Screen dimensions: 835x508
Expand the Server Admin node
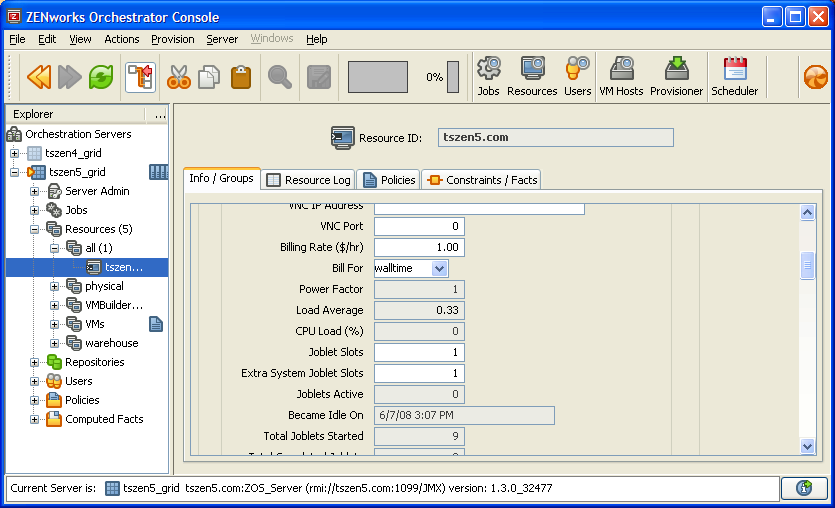click(34, 191)
